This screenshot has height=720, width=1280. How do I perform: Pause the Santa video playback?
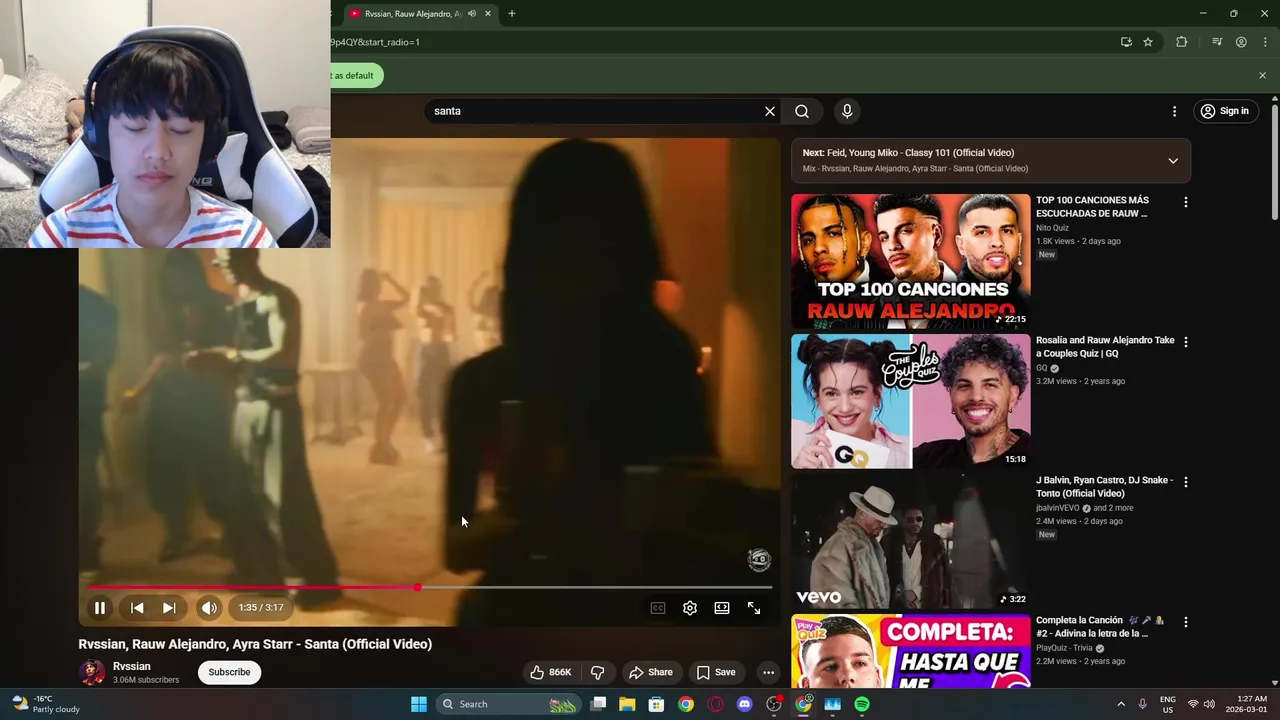tap(100, 608)
